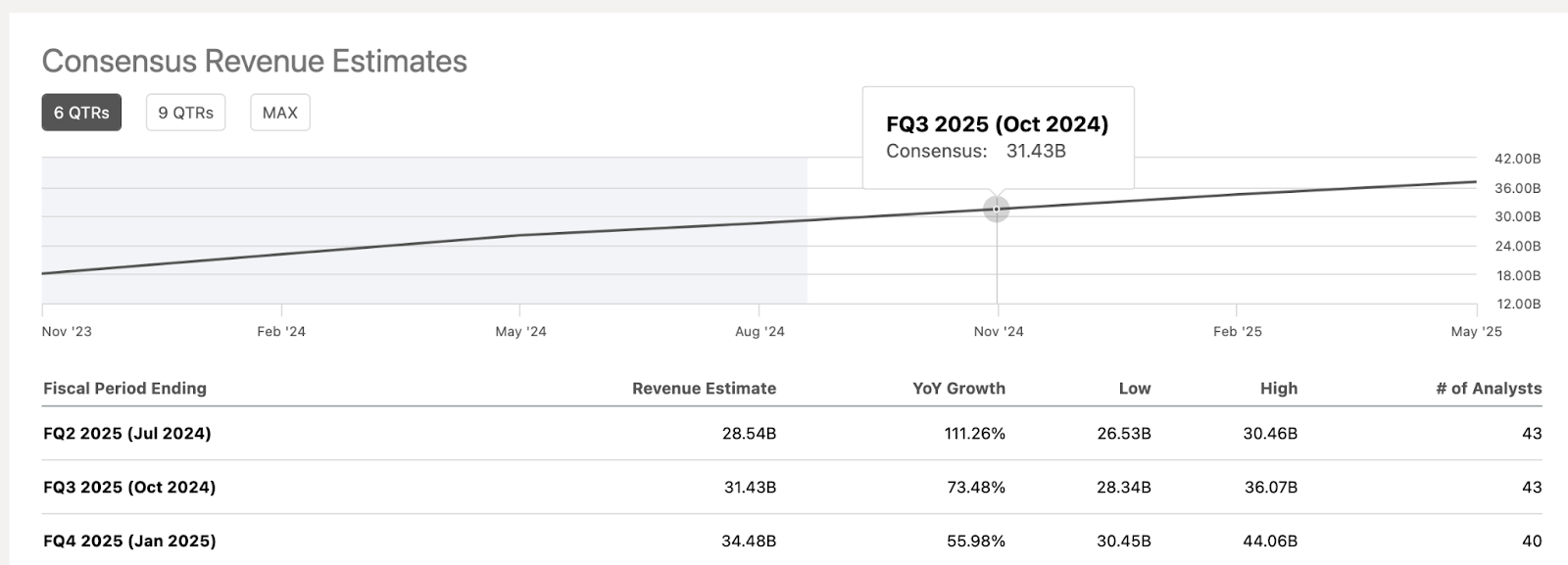Select the FQ3 2025 (Oct 2024) table row label

click(129, 487)
